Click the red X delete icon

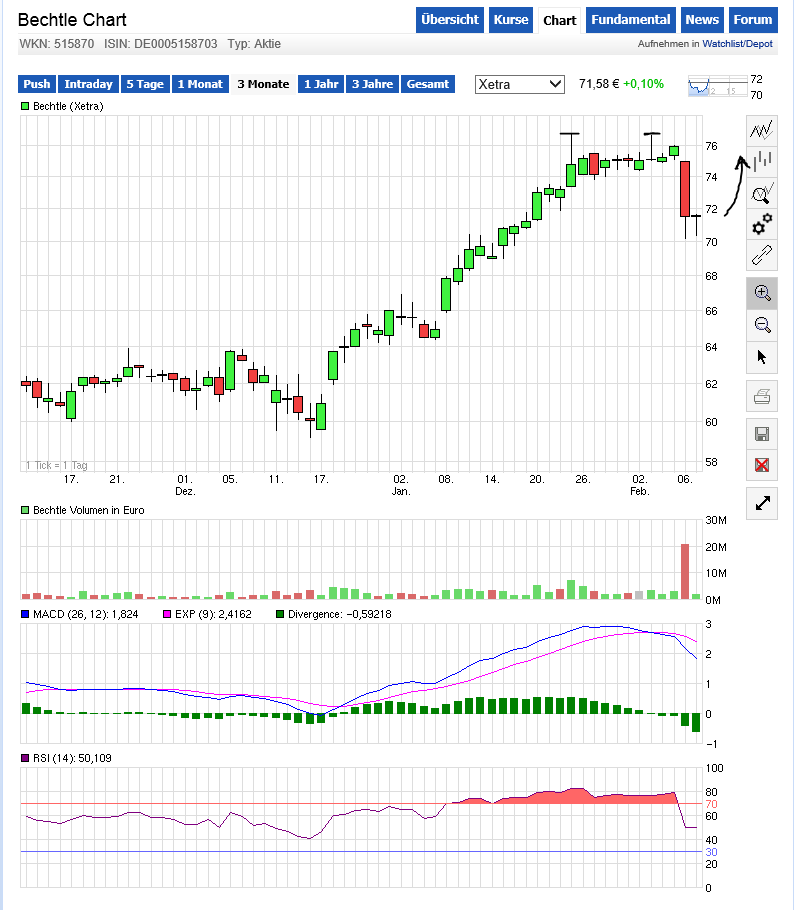(x=761, y=465)
